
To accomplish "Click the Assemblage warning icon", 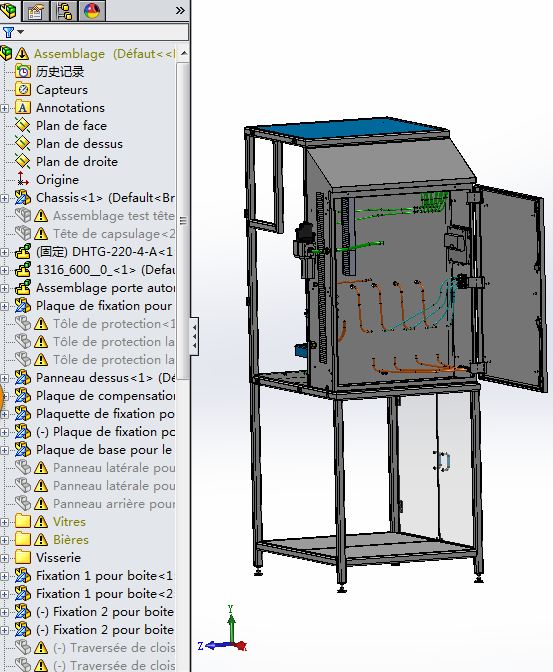I will click(22, 54).
